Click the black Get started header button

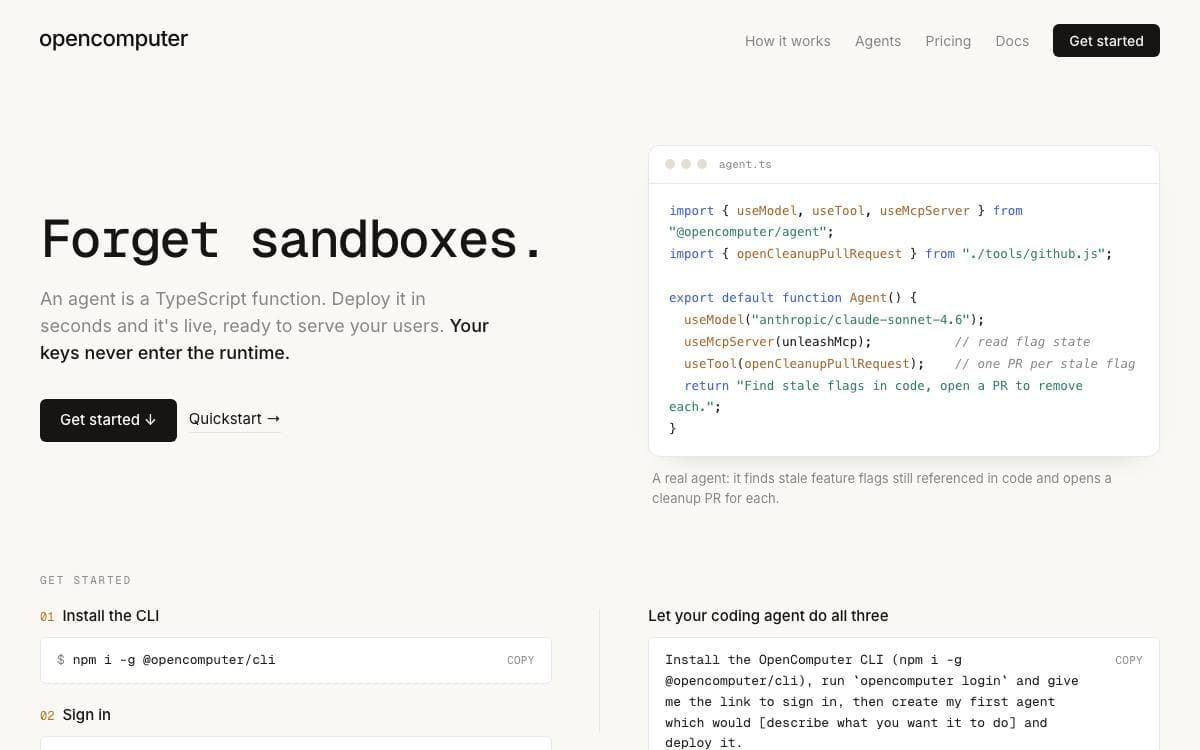(x=1106, y=41)
